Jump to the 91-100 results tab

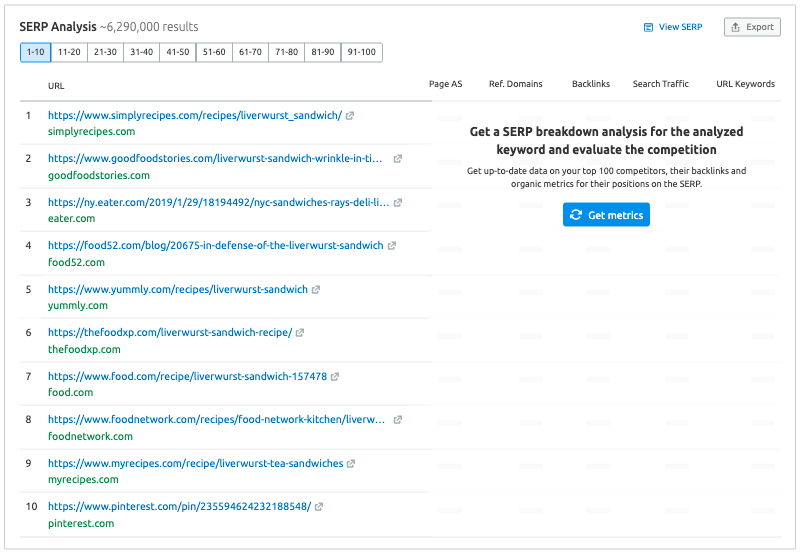(361, 52)
